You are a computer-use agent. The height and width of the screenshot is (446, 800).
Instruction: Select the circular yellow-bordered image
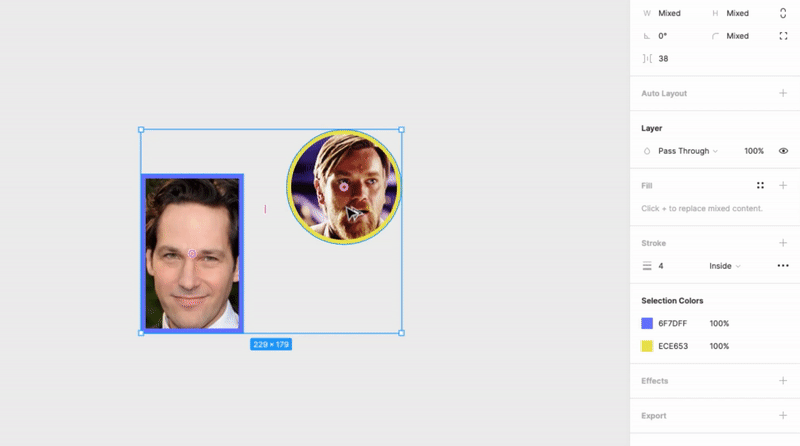click(343, 187)
